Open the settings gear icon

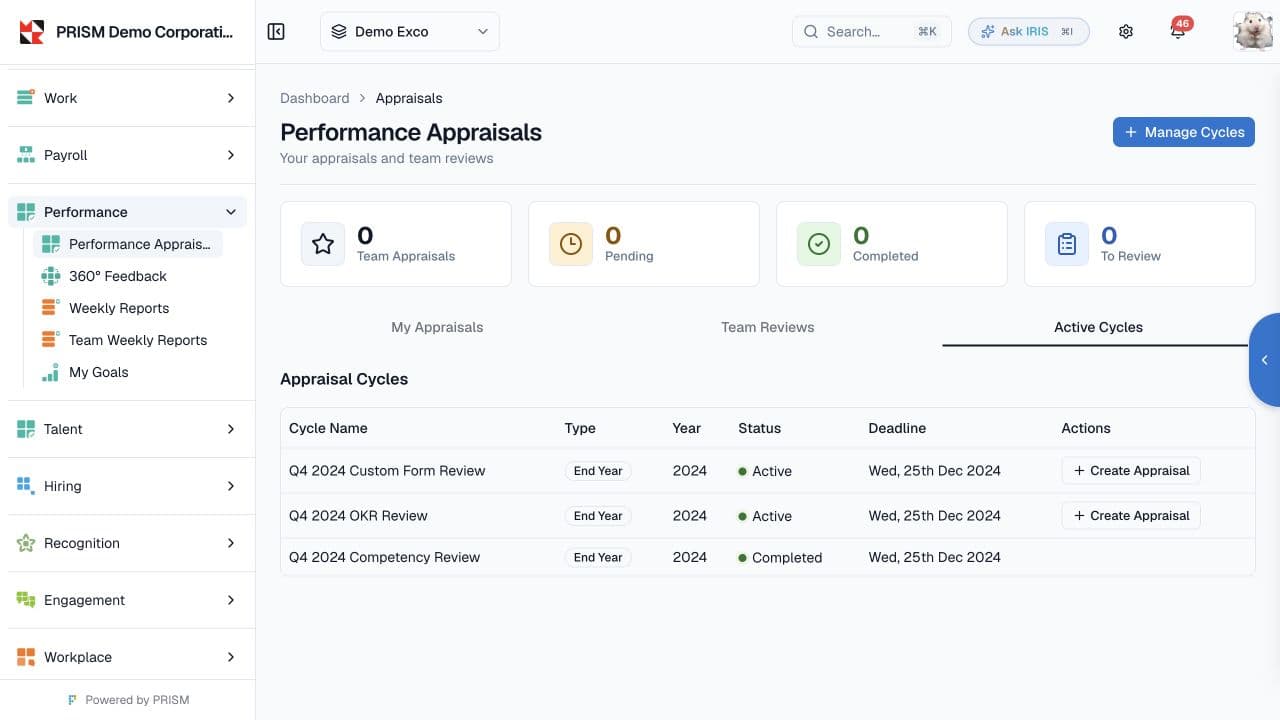pos(1126,32)
